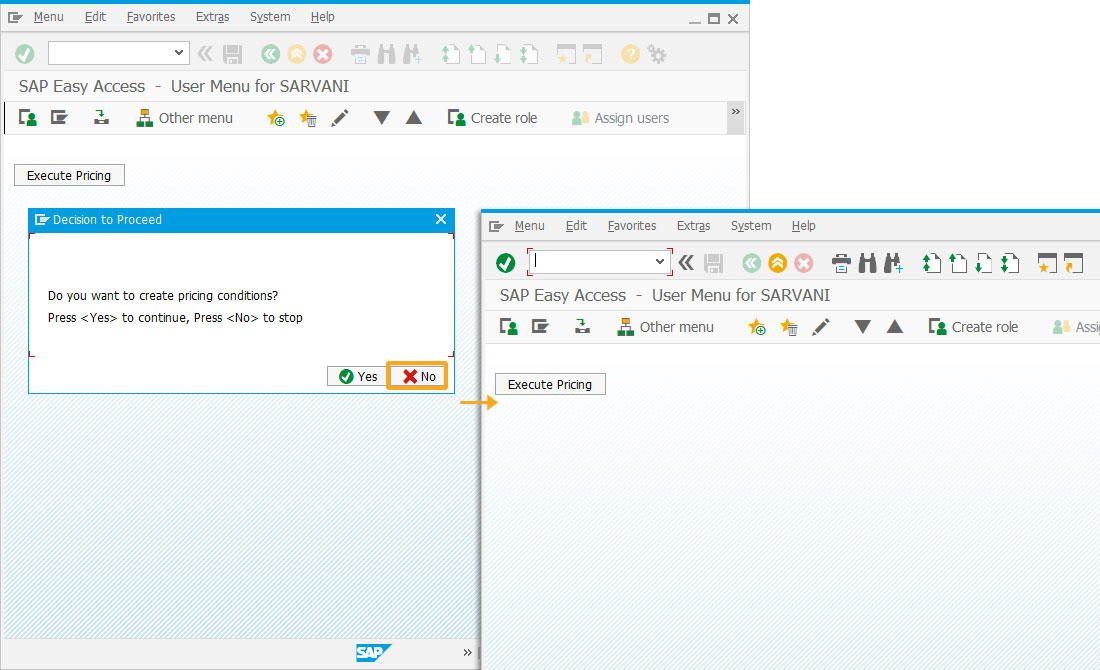Open Favorites menu in right window

pos(632,226)
